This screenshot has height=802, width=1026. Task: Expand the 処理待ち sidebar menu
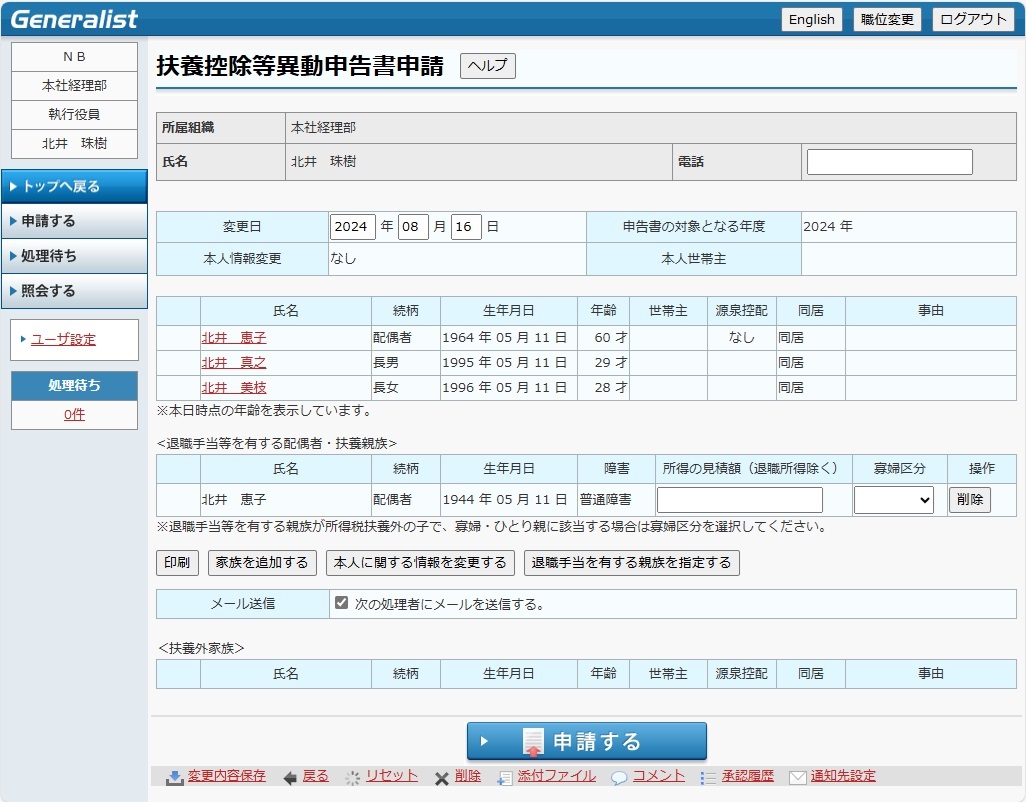74,256
